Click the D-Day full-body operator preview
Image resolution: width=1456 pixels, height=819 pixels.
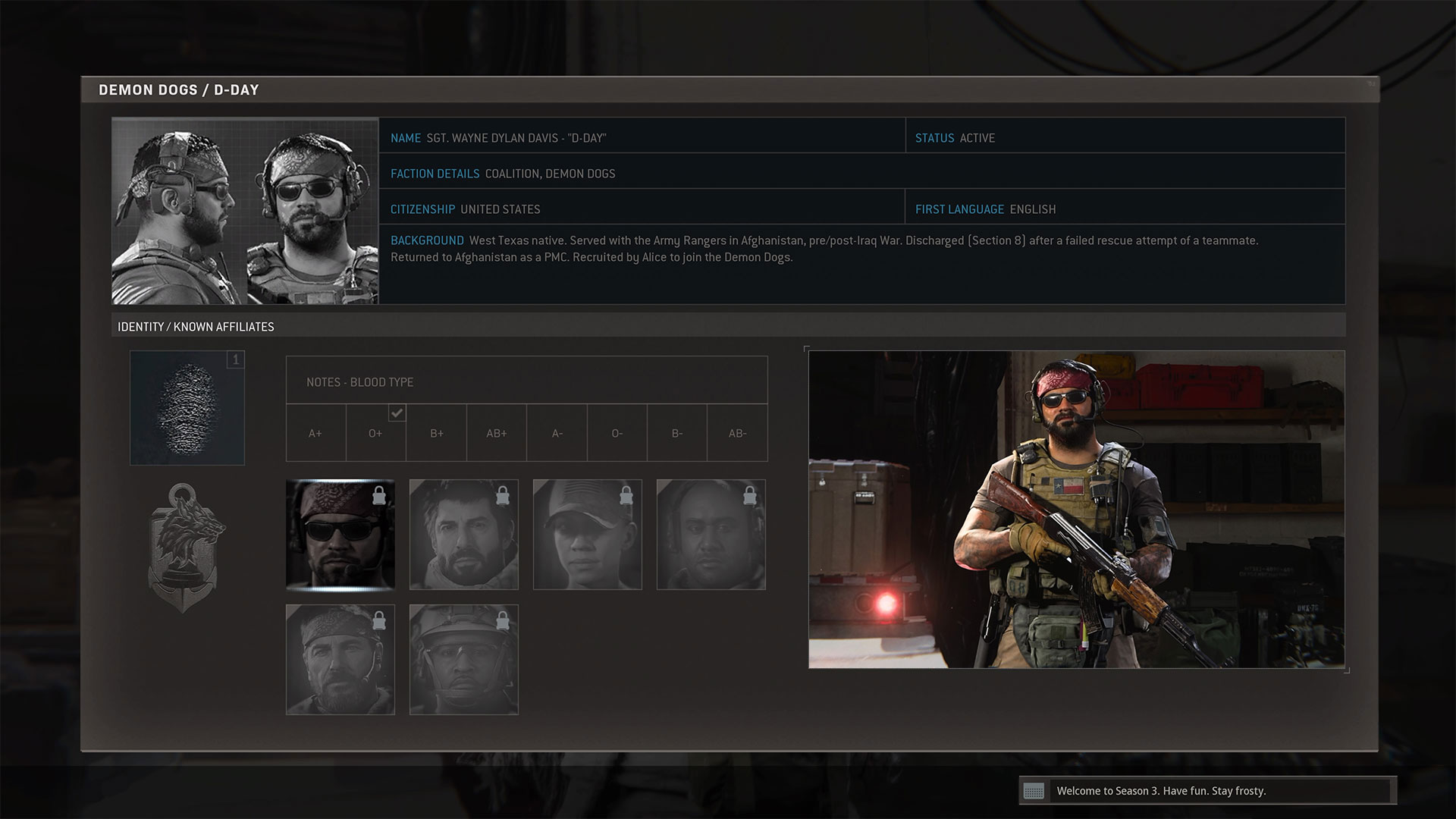click(x=1077, y=510)
